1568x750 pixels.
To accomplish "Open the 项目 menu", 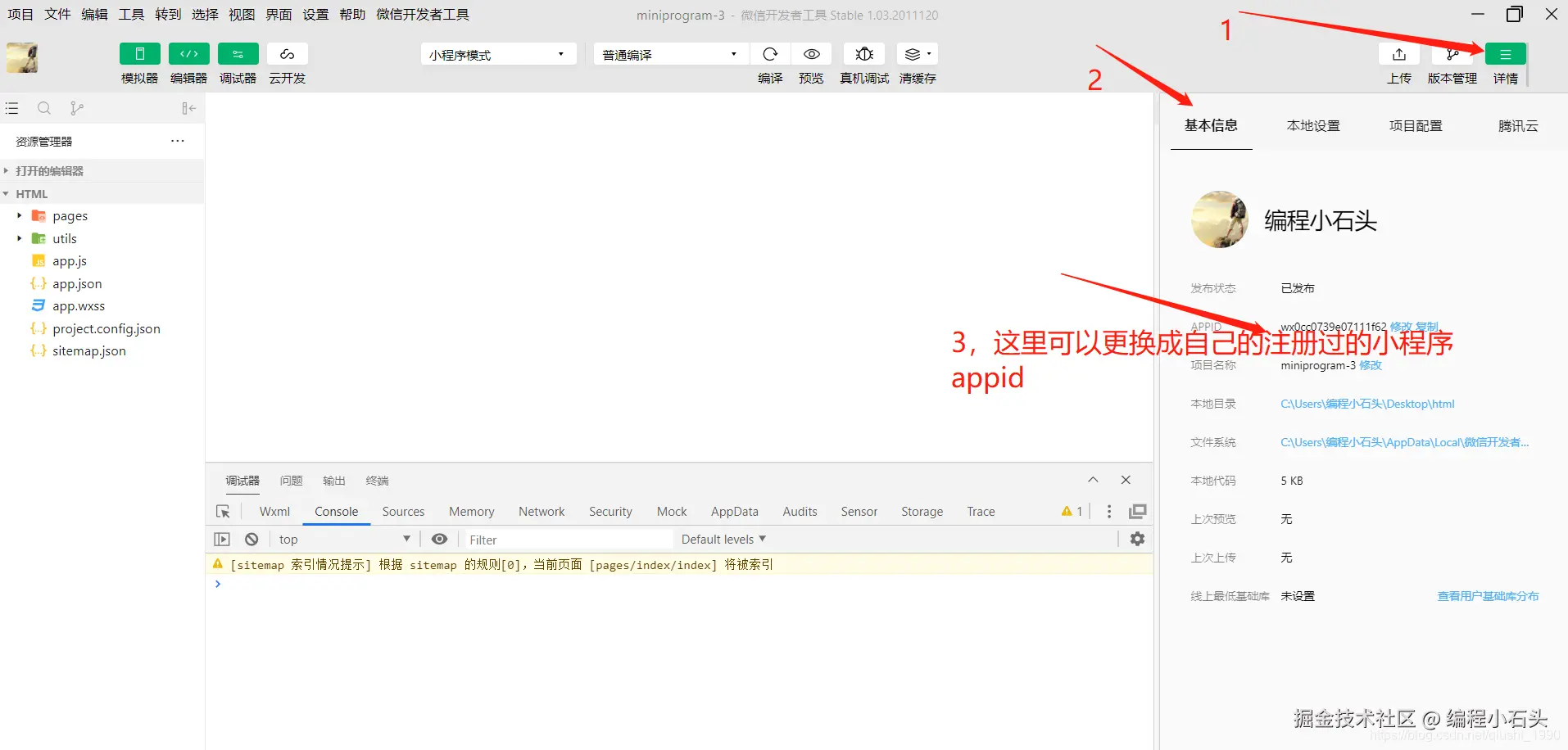I will click(x=20, y=15).
